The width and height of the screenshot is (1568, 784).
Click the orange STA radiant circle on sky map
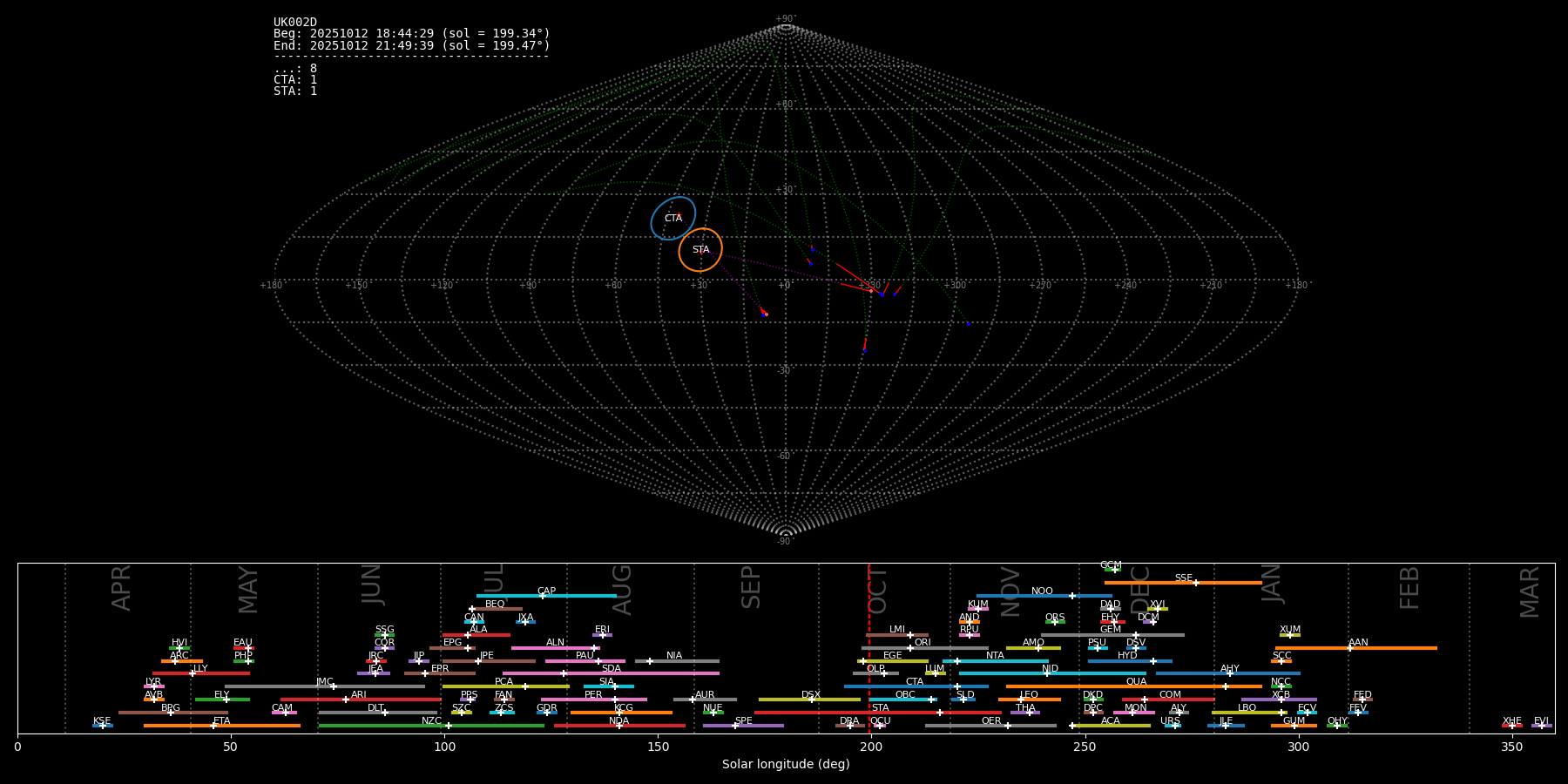[700, 250]
